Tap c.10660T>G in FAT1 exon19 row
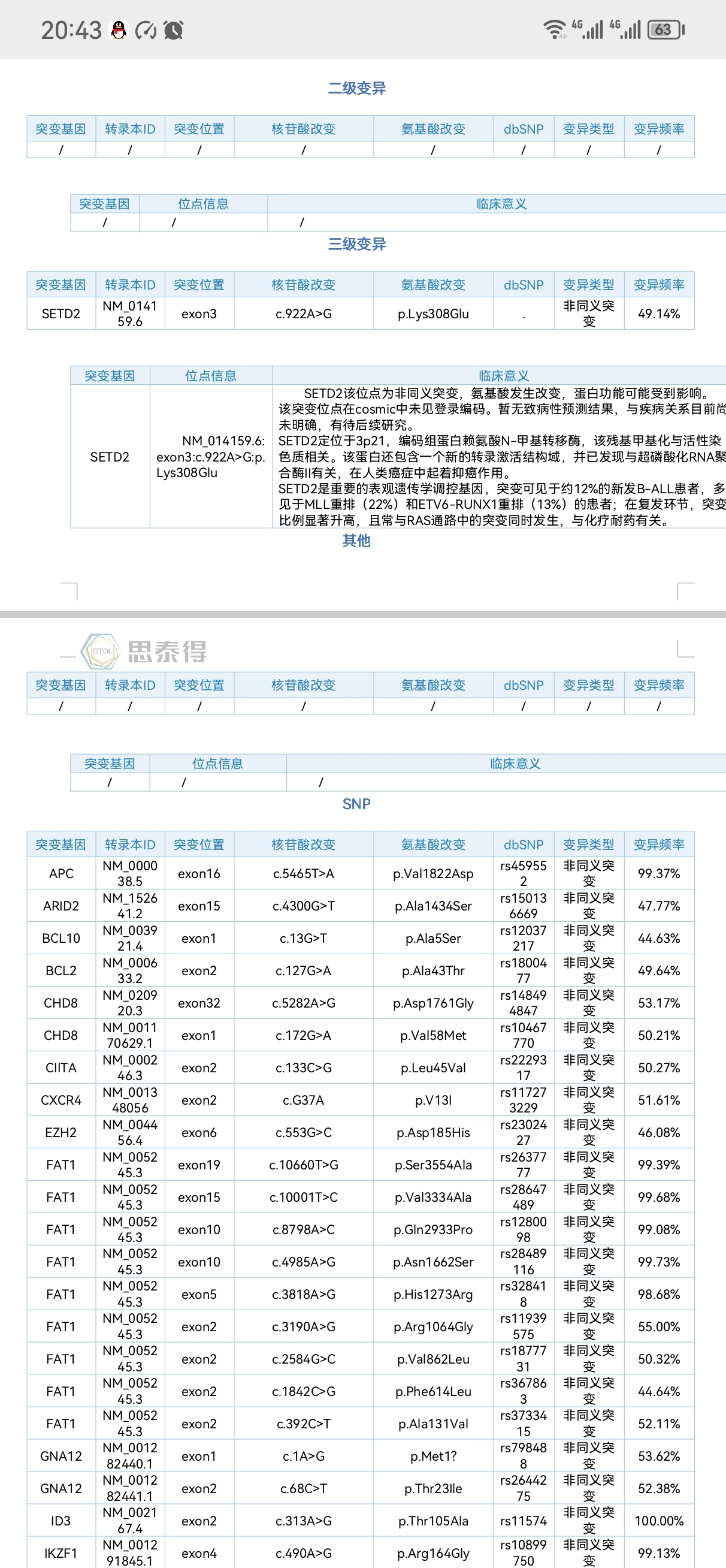 (304, 1165)
